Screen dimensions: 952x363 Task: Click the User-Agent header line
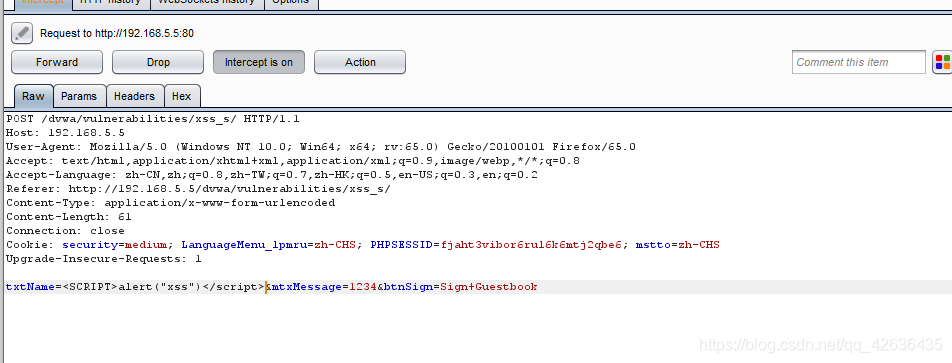[x=321, y=146]
